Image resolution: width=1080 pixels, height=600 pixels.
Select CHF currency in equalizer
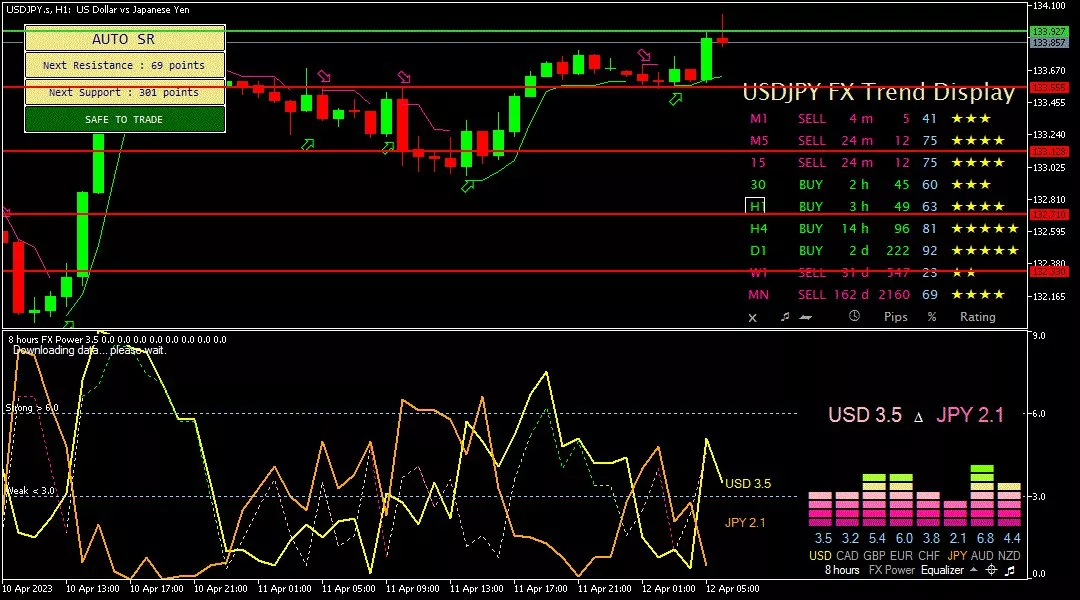928,555
